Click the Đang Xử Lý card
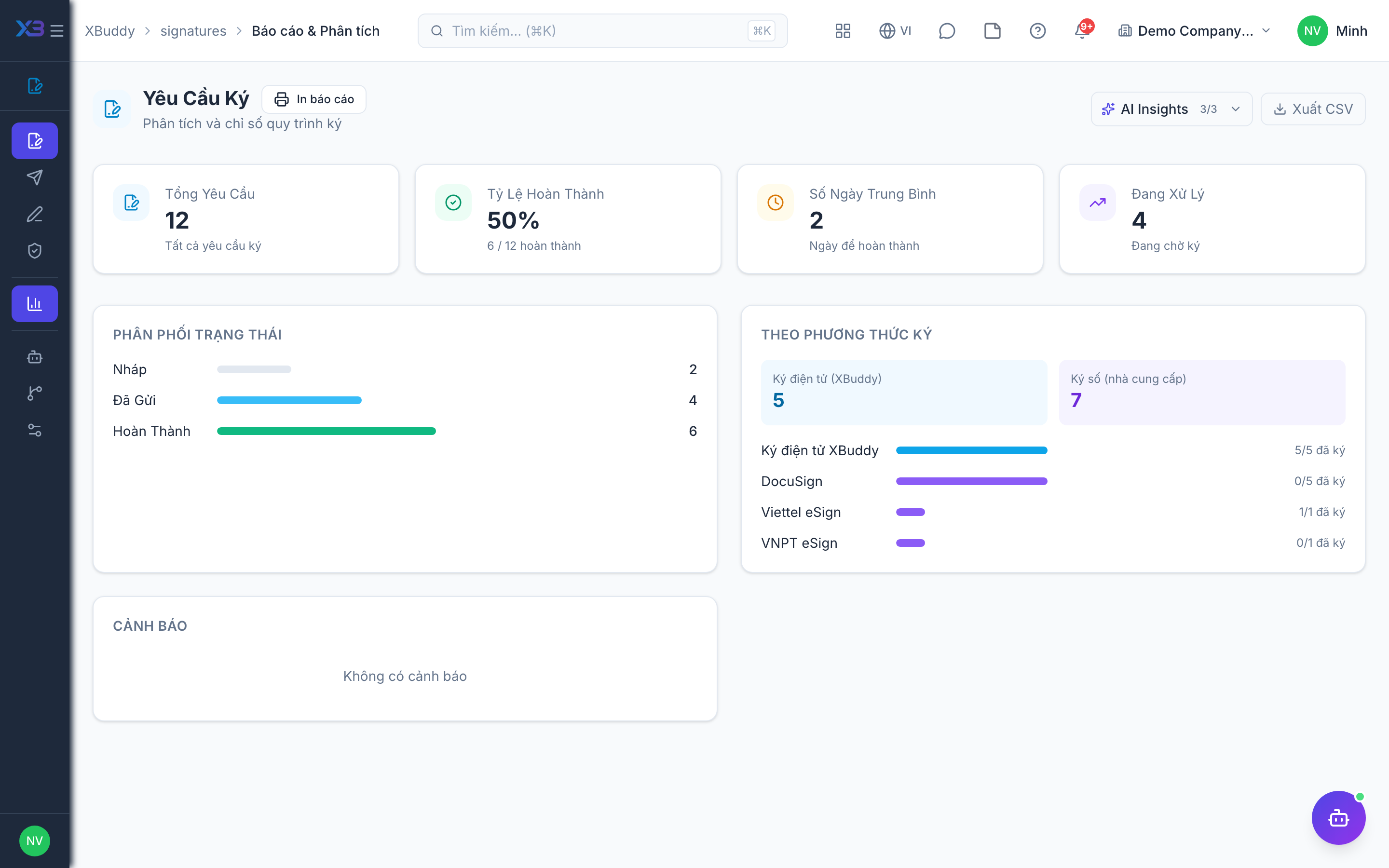 click(x=1212, y=219)
